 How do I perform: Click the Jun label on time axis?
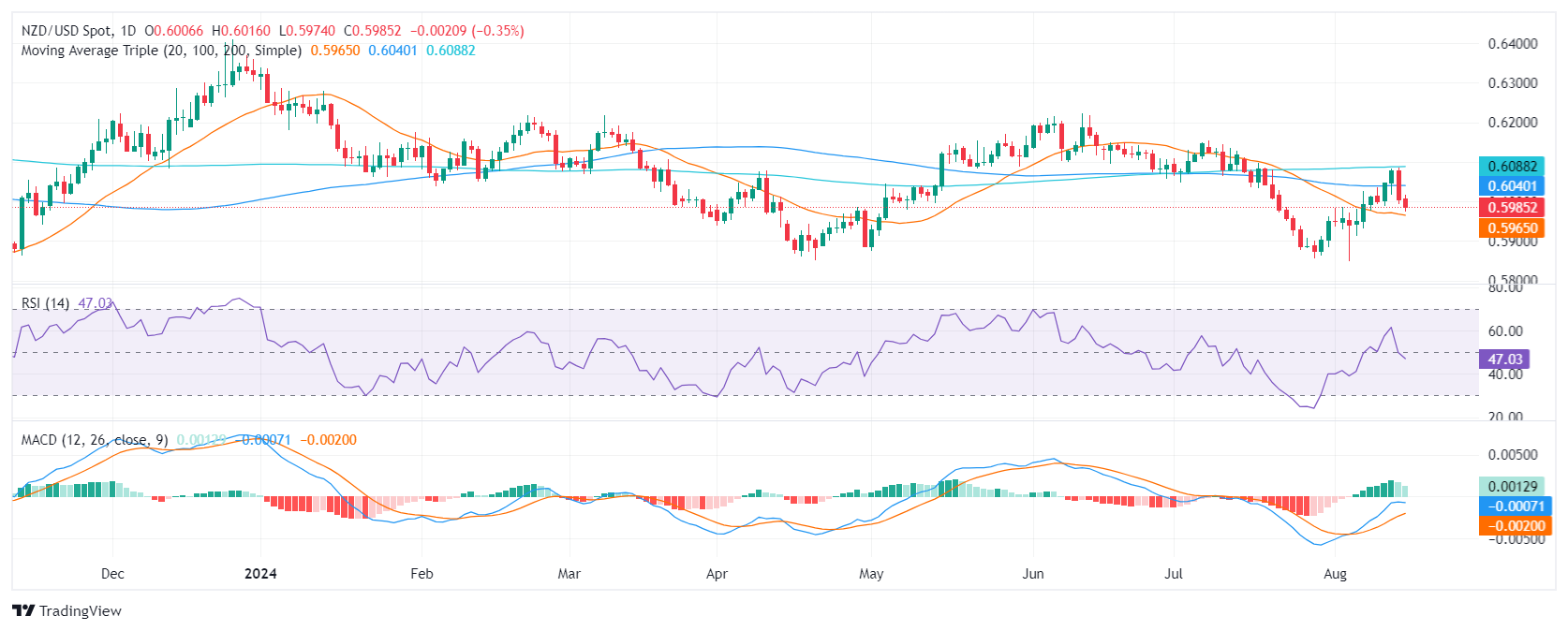[x=1033, y=574]
